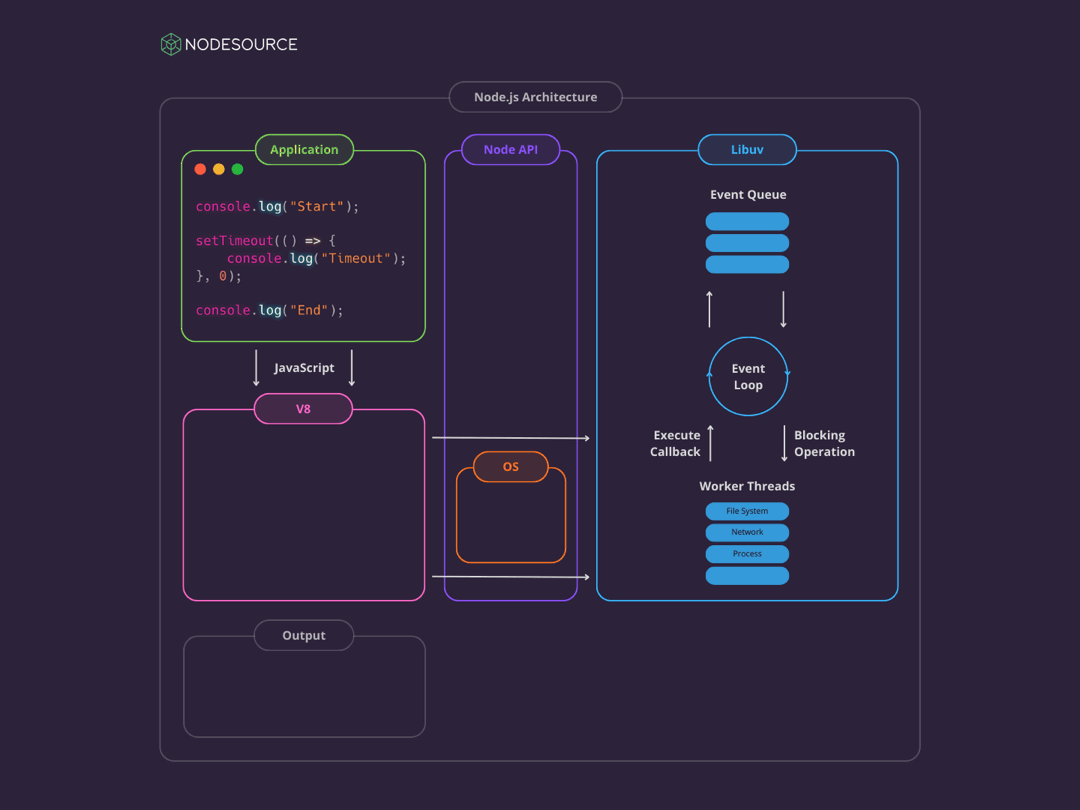
Task: Click the up arrow below Event Queue
Action: click(x=710, y=309)
